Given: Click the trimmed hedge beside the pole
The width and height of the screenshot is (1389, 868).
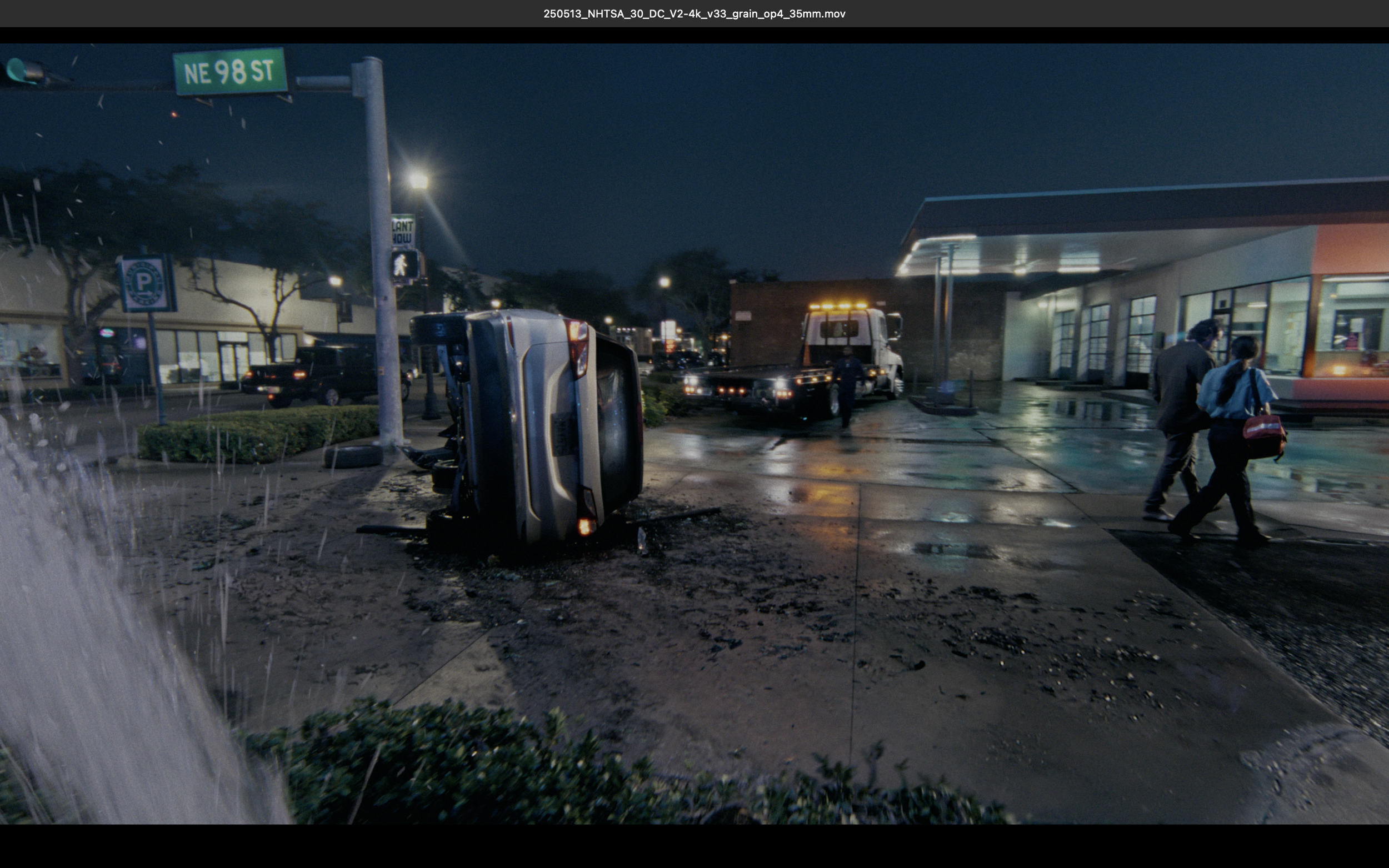Looking at the screenshot, I should (258, 433).
